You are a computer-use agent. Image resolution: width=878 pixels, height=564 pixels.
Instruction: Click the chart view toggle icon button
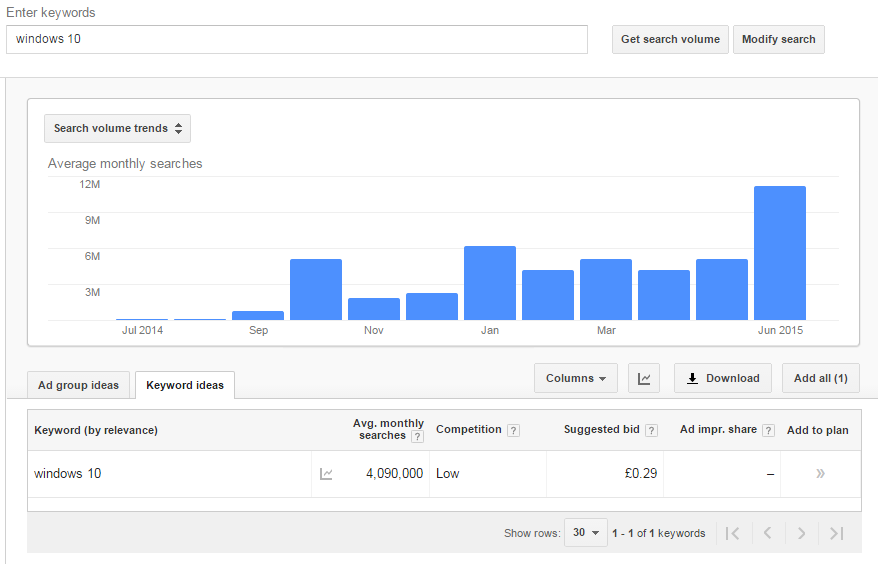pyautogui.click(x=644, y=379)
